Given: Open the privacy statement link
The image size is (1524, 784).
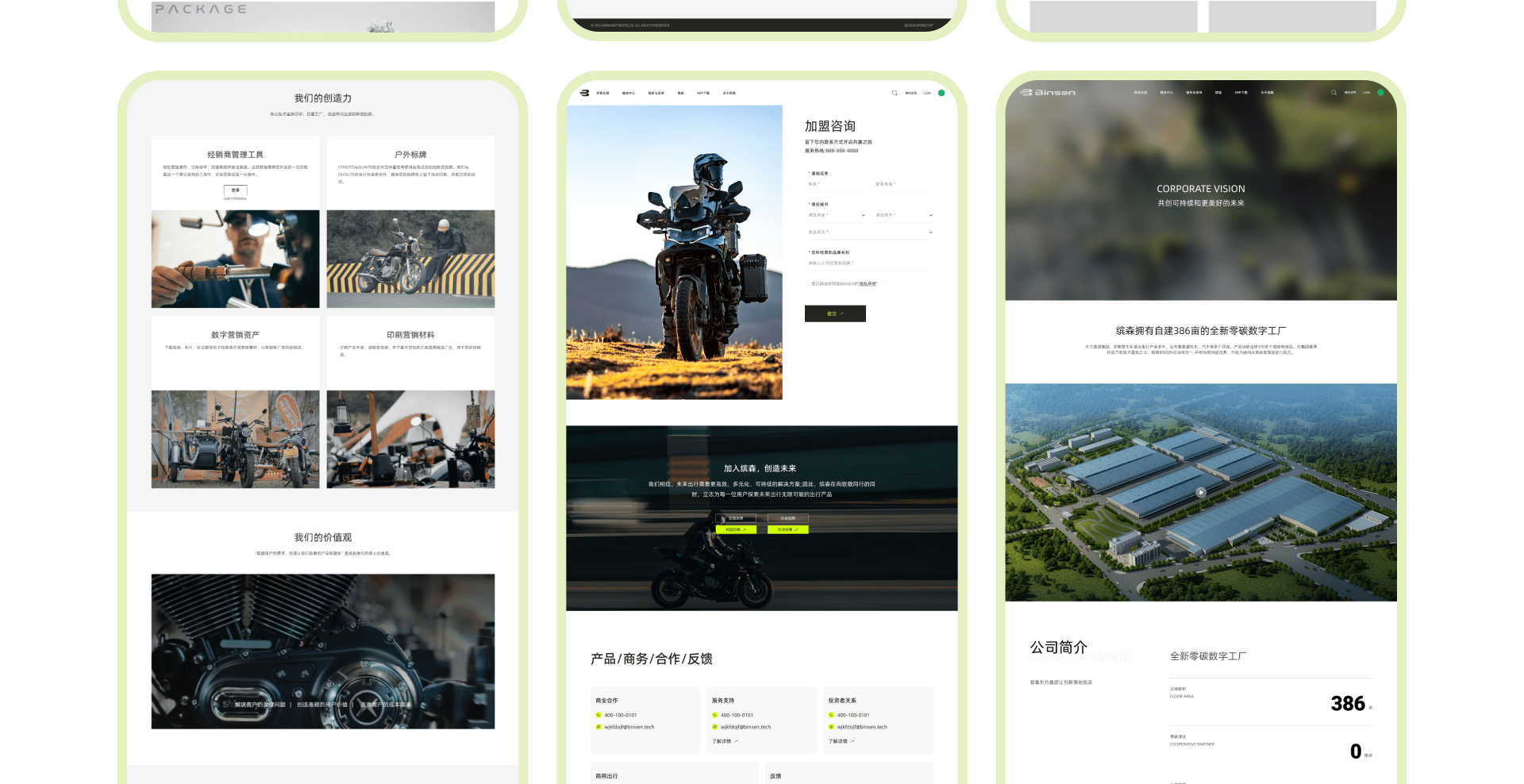Looking at the screenshot, I should click(868, 283).
